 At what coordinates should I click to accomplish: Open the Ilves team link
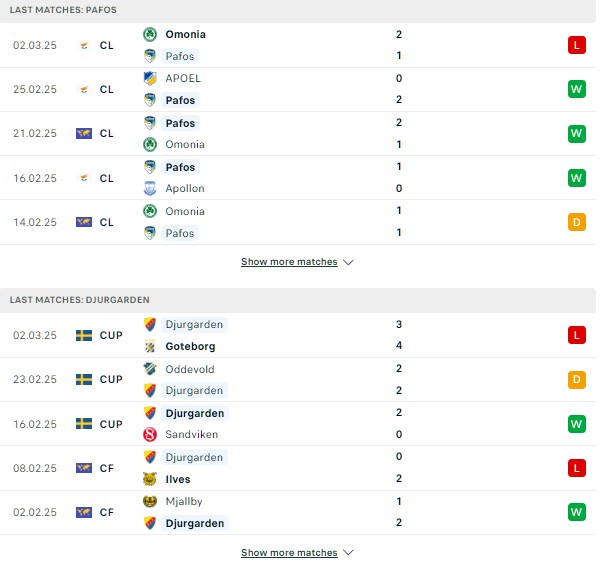point(178,479)
